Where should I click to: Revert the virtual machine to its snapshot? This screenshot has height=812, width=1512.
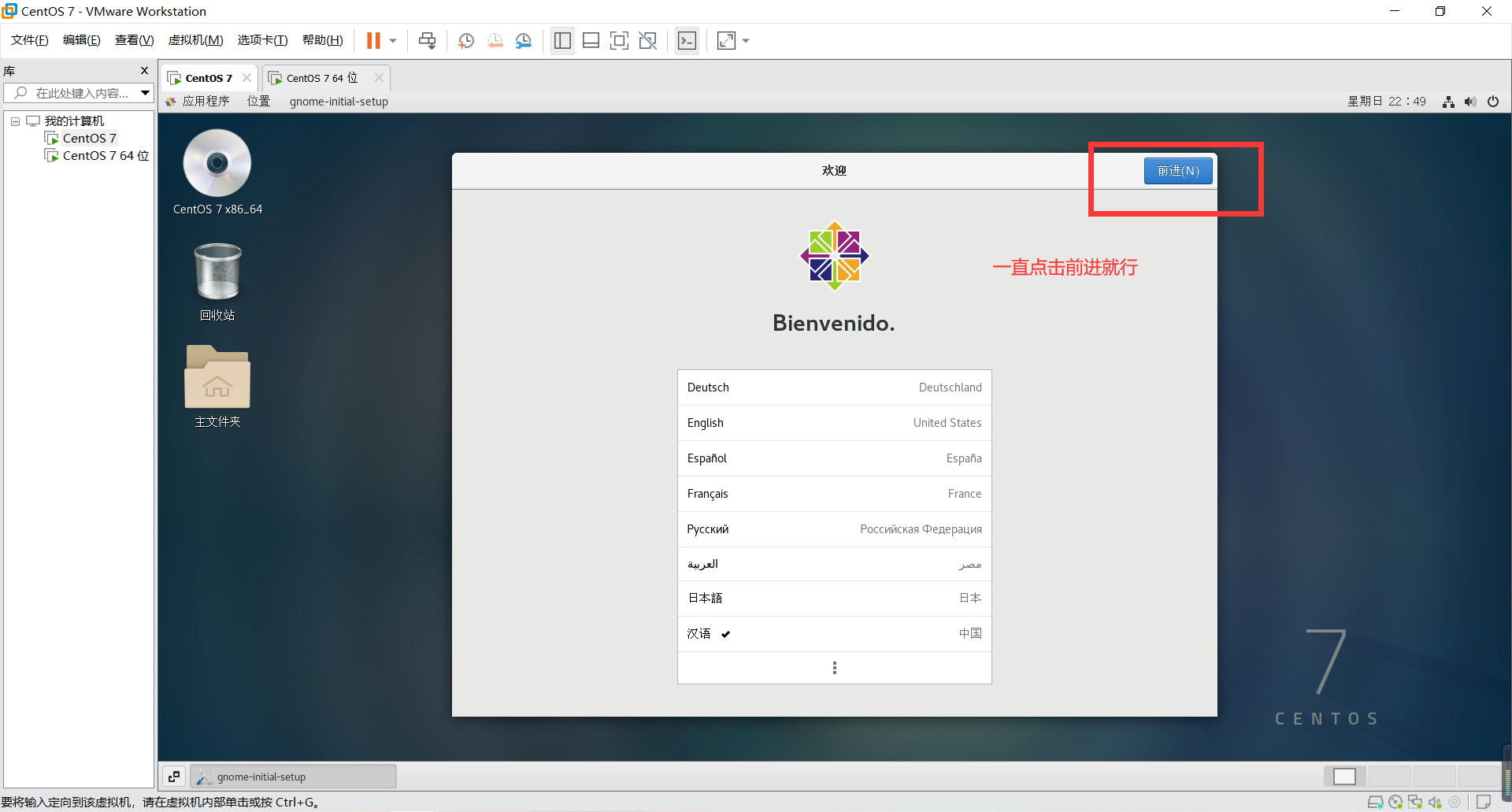[495, 41]
